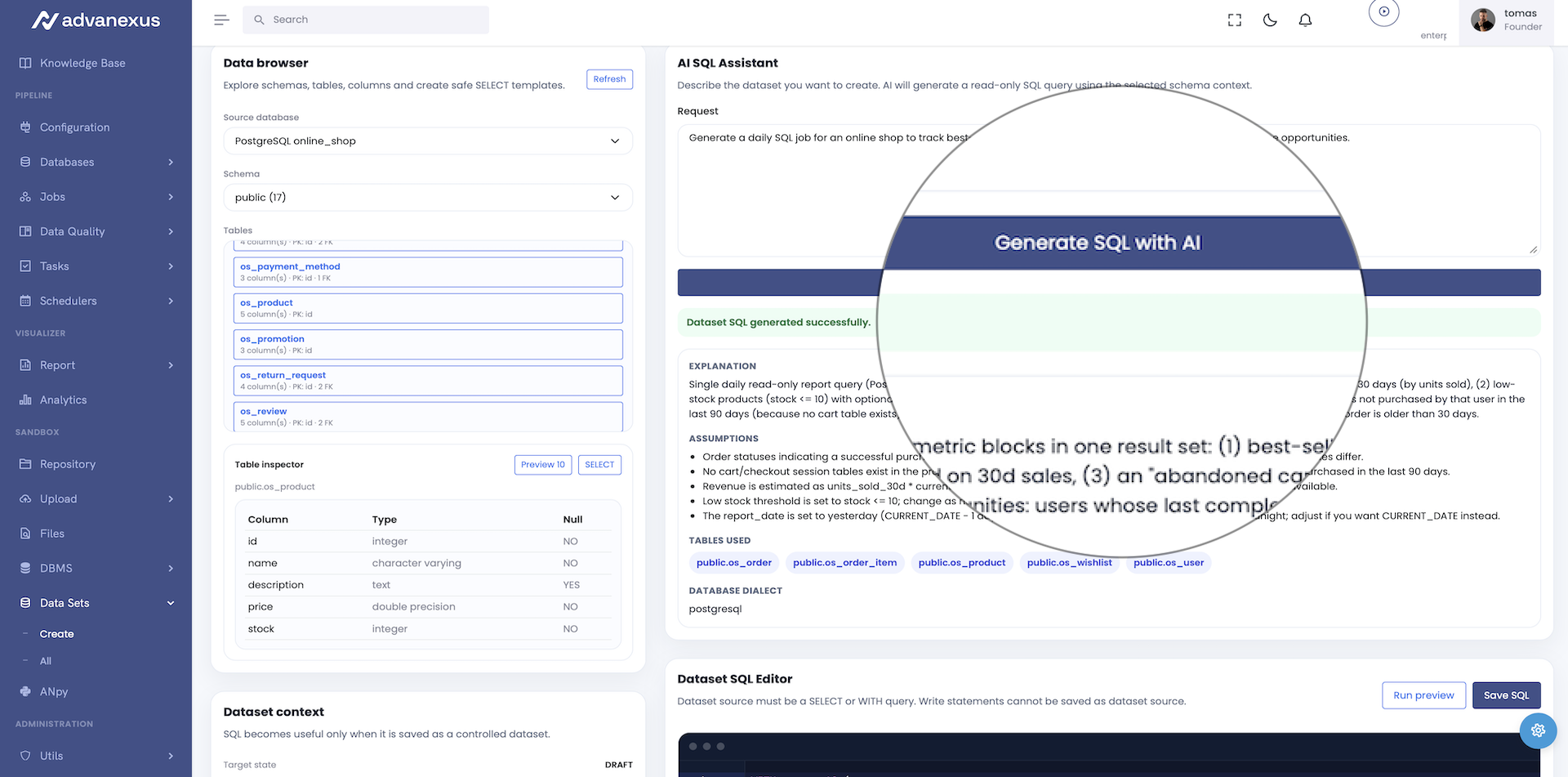Click the Refresh button in Data browser

pyautogui.click(x=609, y=79)
